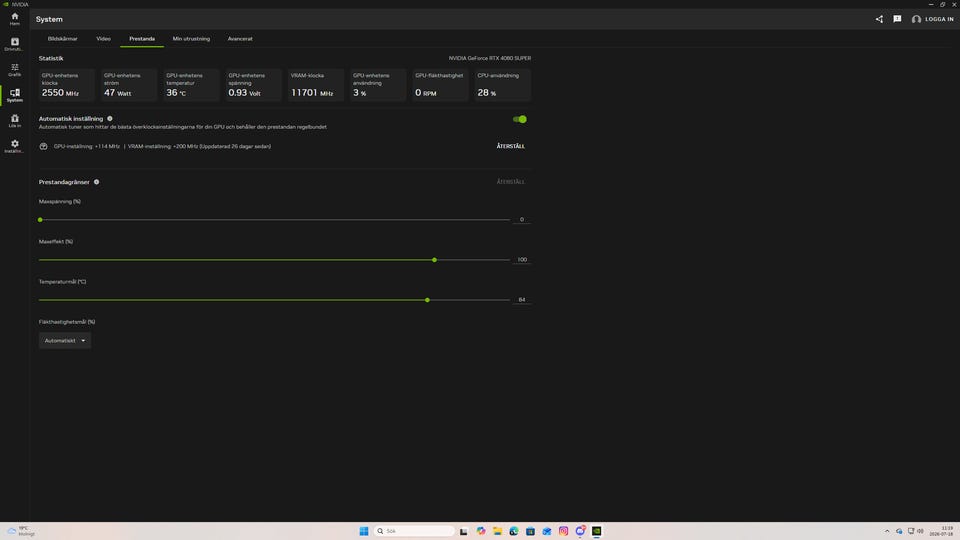
Task: Switch to the Bildskärmar tab
Action: click(x=62, y=39)
